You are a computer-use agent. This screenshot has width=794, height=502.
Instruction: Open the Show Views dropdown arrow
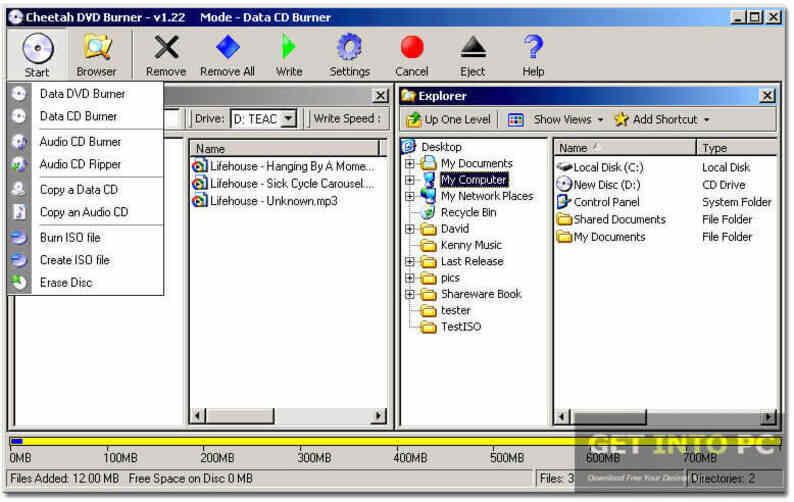[x=601, y=120]
